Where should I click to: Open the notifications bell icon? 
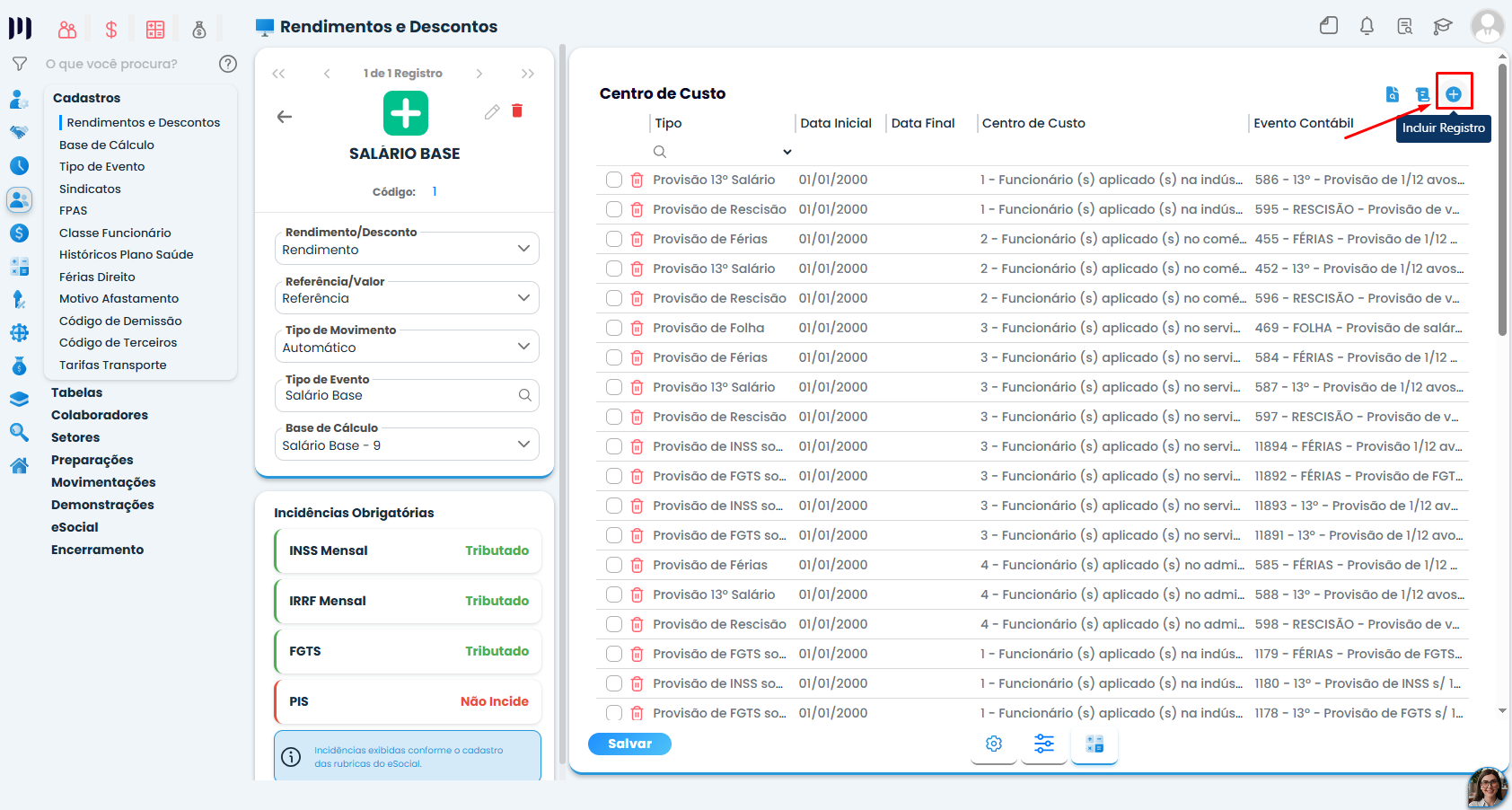[x=1367, y=26]
